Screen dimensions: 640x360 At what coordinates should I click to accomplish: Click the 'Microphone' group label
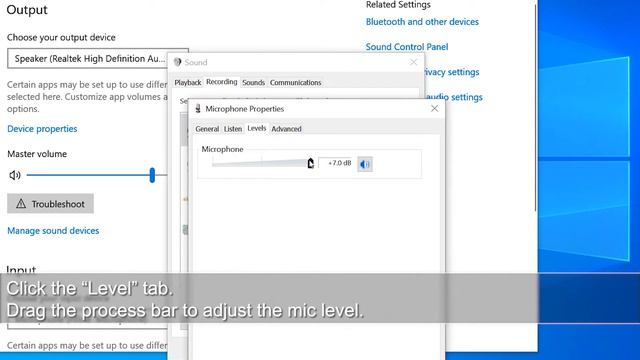pos(222,149)
